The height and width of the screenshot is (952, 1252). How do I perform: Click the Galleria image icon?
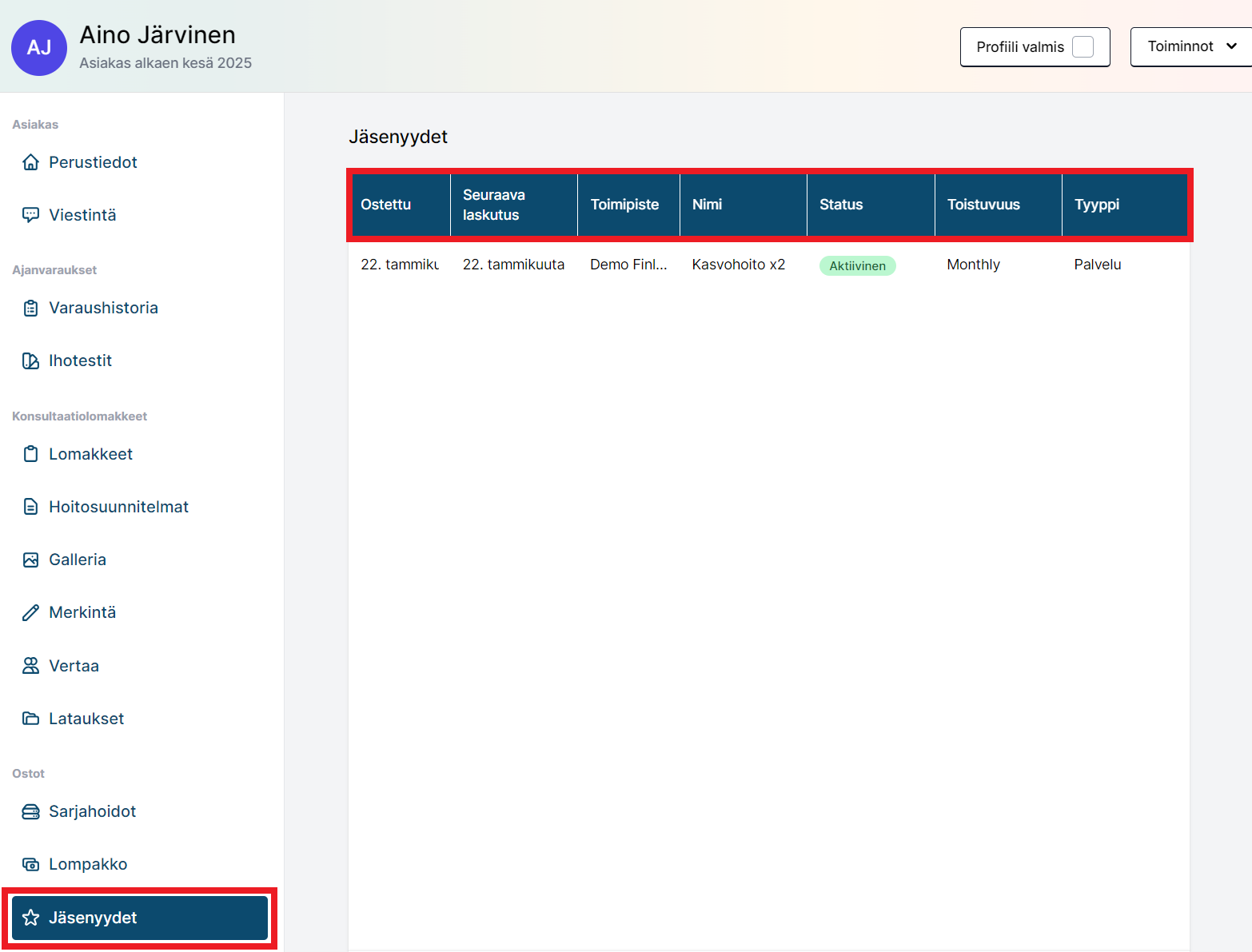point(30,560)
